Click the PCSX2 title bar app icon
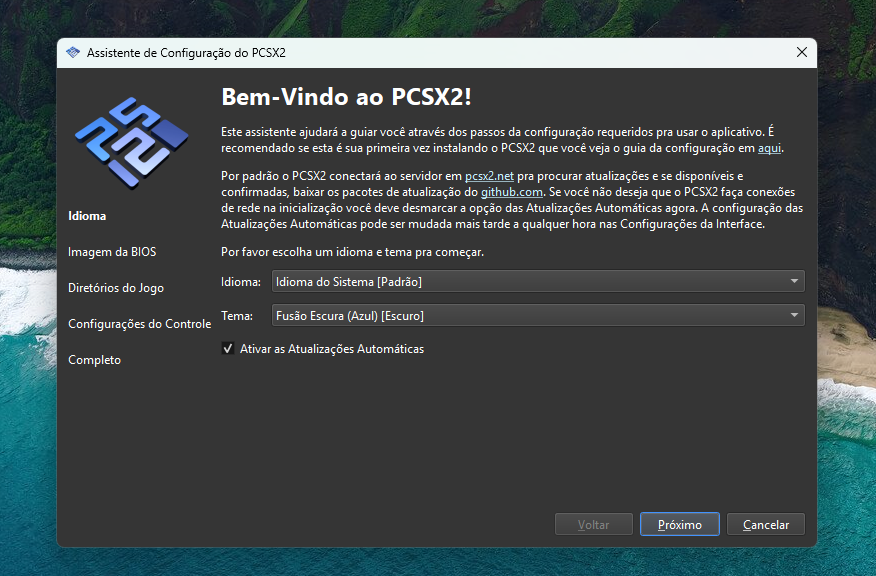The height and width of the screenshot is (576, 876). 73,53
